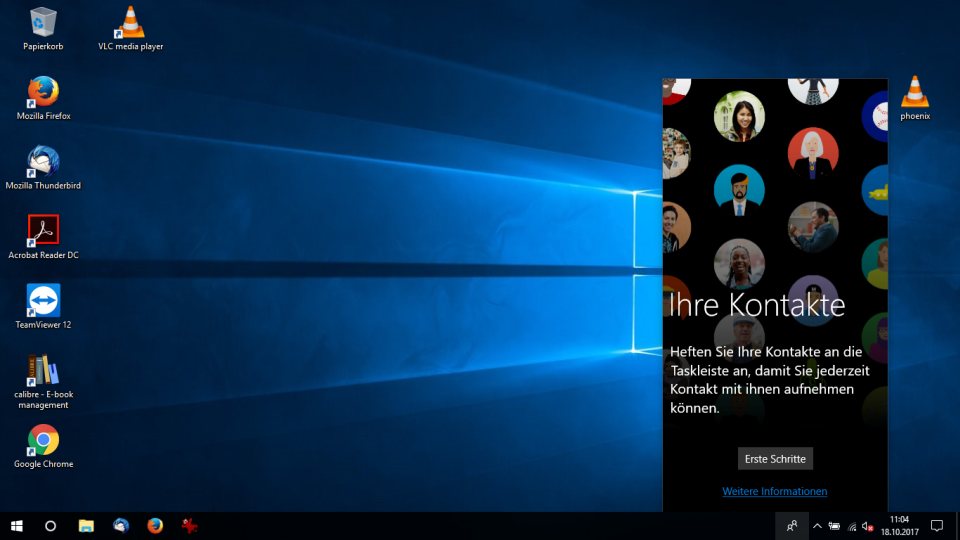
Task: Select the Mozilla Thunderbird desktop shortcut
Action: [x=43, y=168]
